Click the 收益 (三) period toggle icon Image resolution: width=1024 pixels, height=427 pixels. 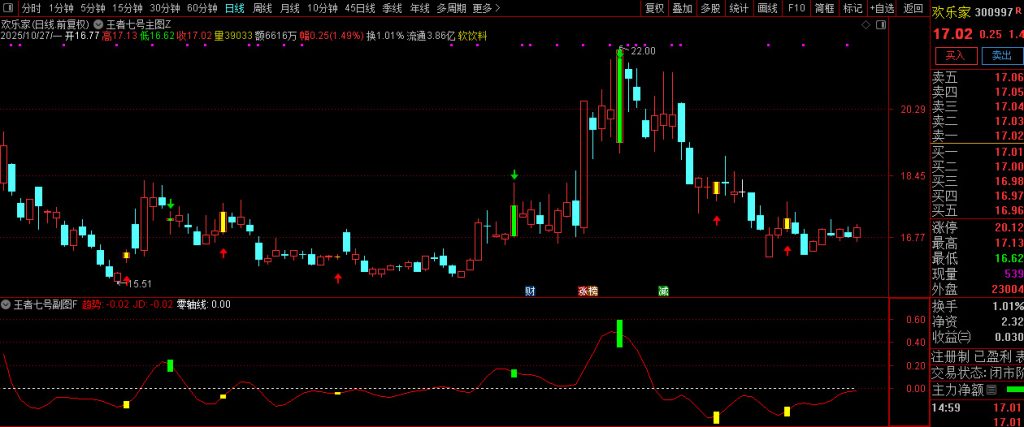[x=965, y=337]
